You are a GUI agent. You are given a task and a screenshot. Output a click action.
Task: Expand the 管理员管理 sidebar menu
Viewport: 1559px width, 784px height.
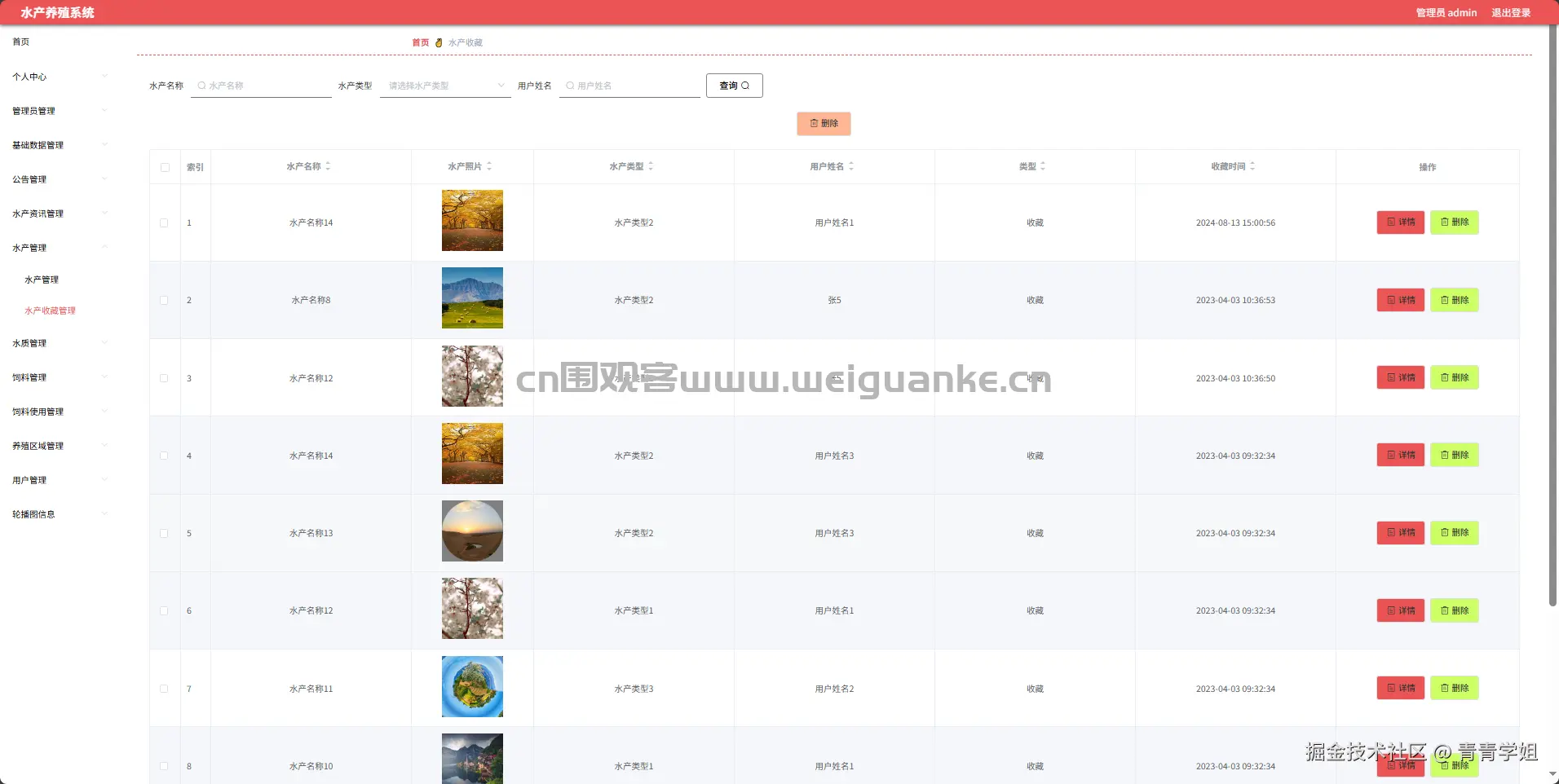pos(60,111)
